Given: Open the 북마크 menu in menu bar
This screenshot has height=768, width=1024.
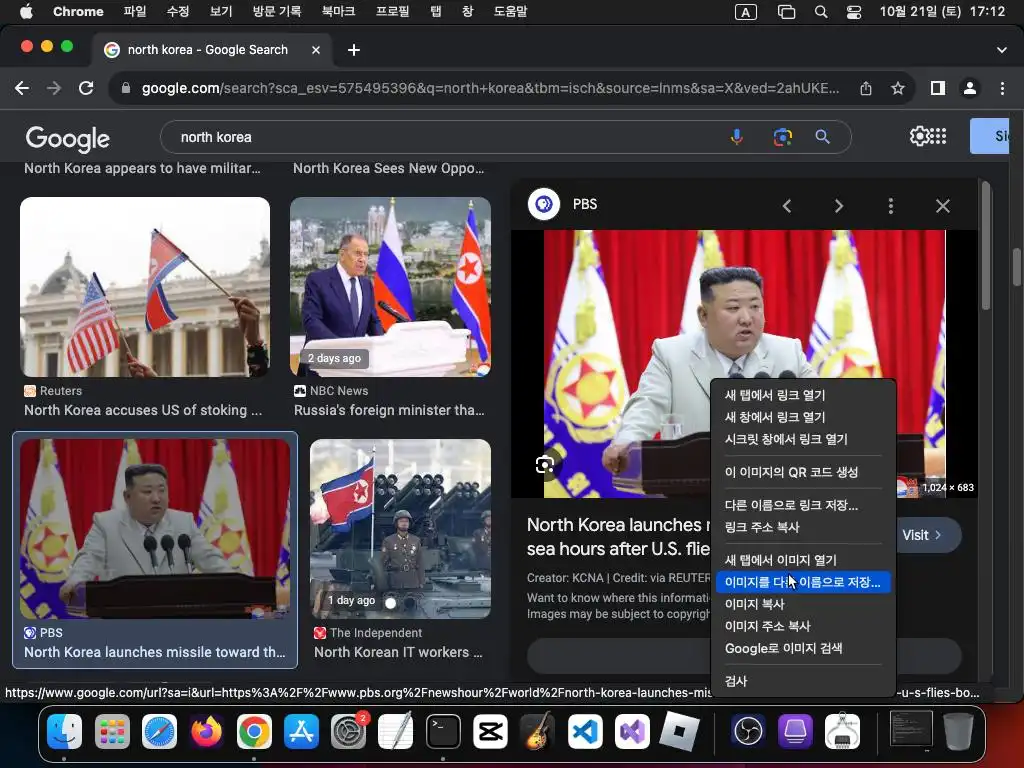Looking at the screenshot, I should (338, 12).
